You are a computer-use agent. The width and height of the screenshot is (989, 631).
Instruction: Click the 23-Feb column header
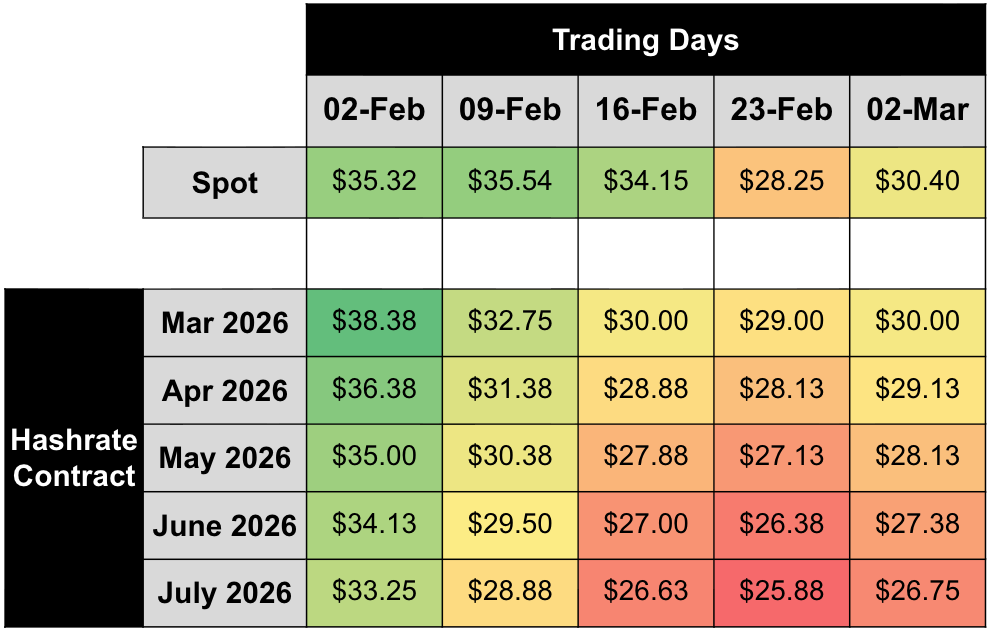[x=782, y=110]
